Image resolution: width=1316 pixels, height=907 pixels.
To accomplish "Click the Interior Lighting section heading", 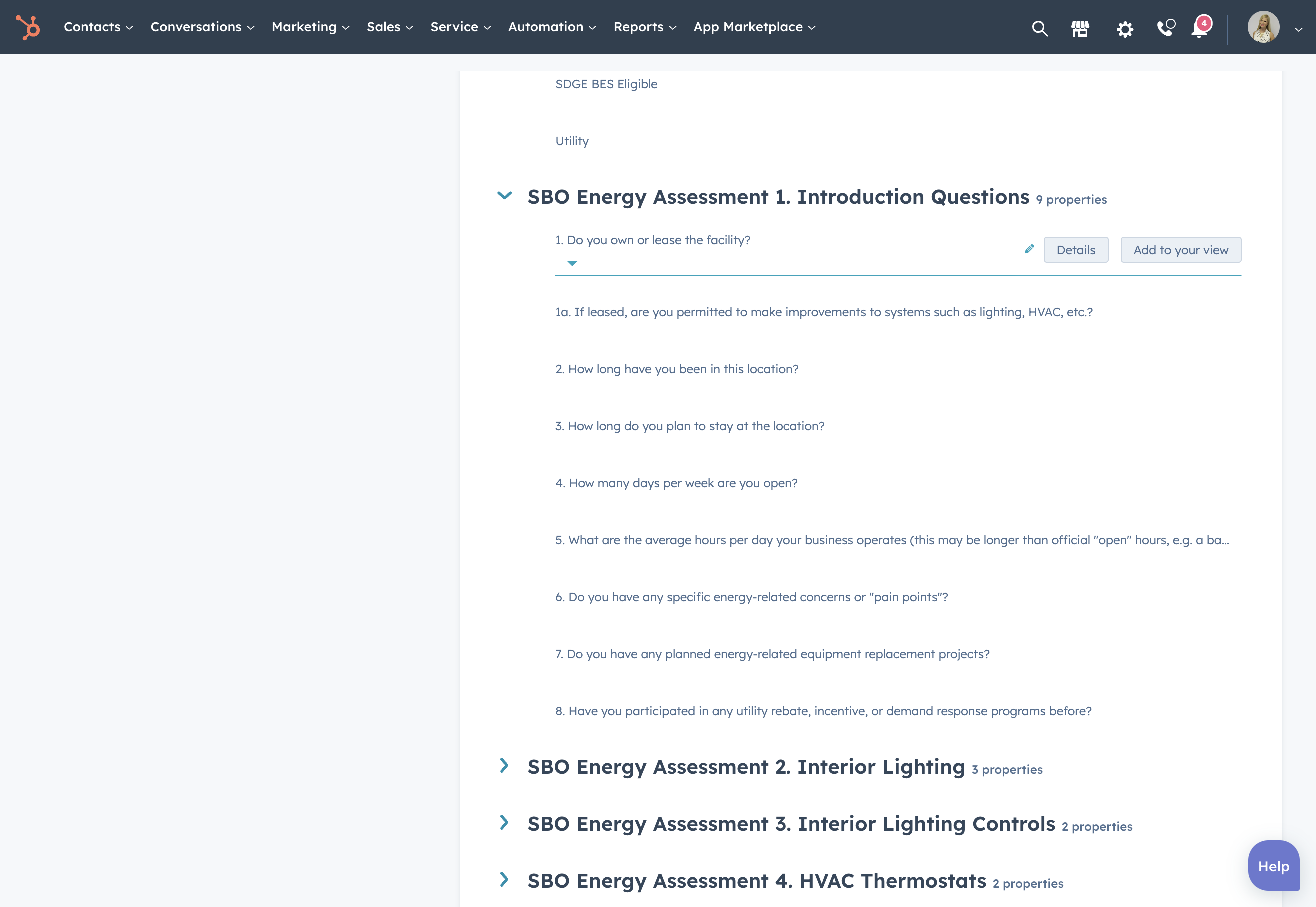I will click(x=746, y=767).
